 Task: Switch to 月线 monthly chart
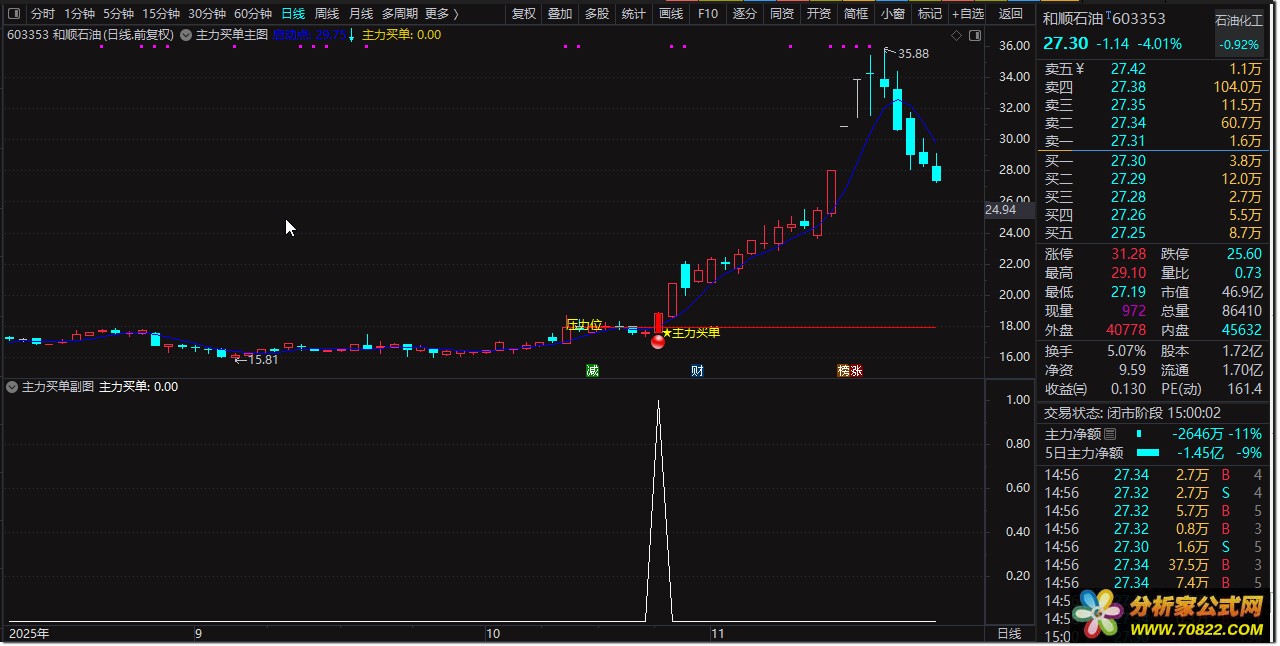(x=361, y=14)
